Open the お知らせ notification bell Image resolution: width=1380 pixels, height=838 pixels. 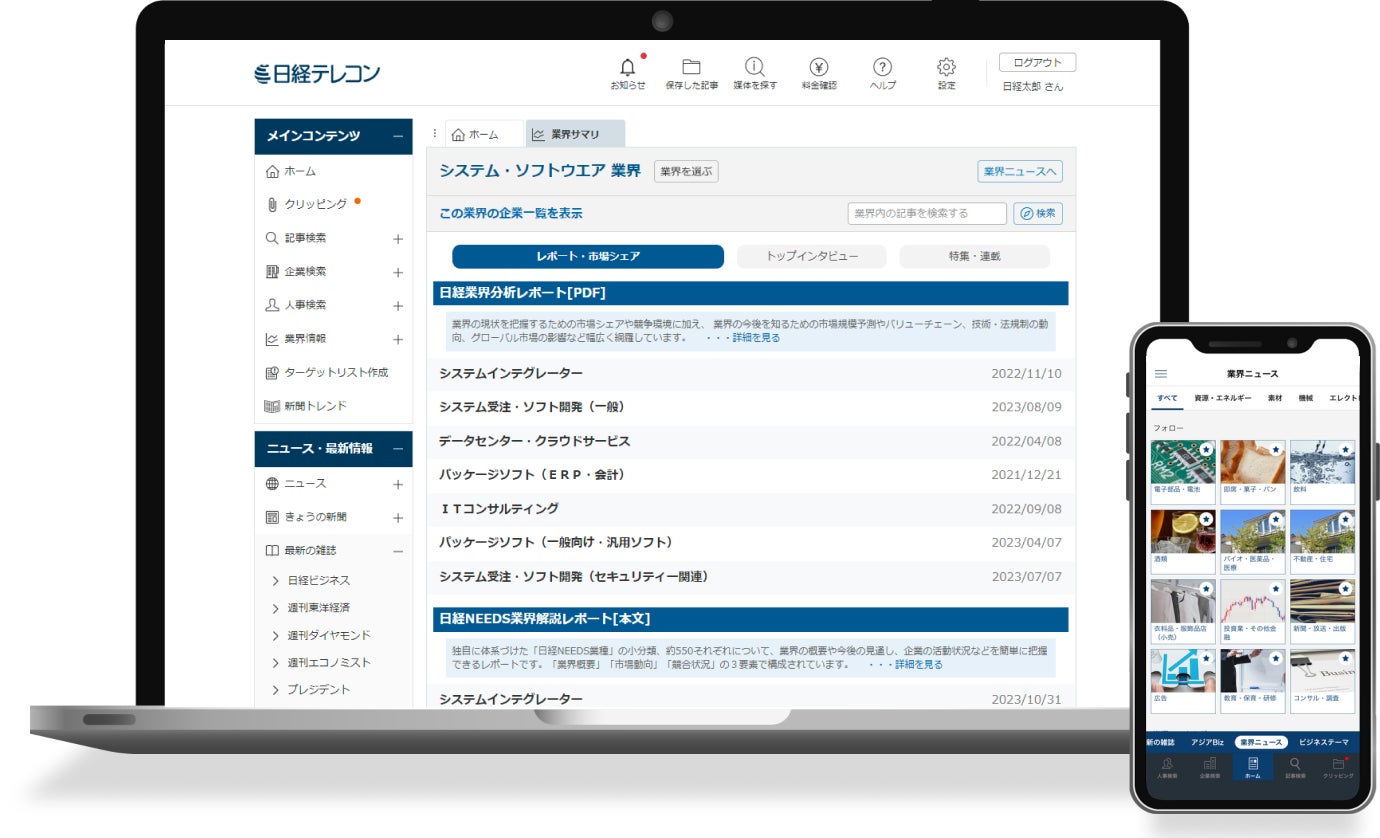tap(628, 68)
